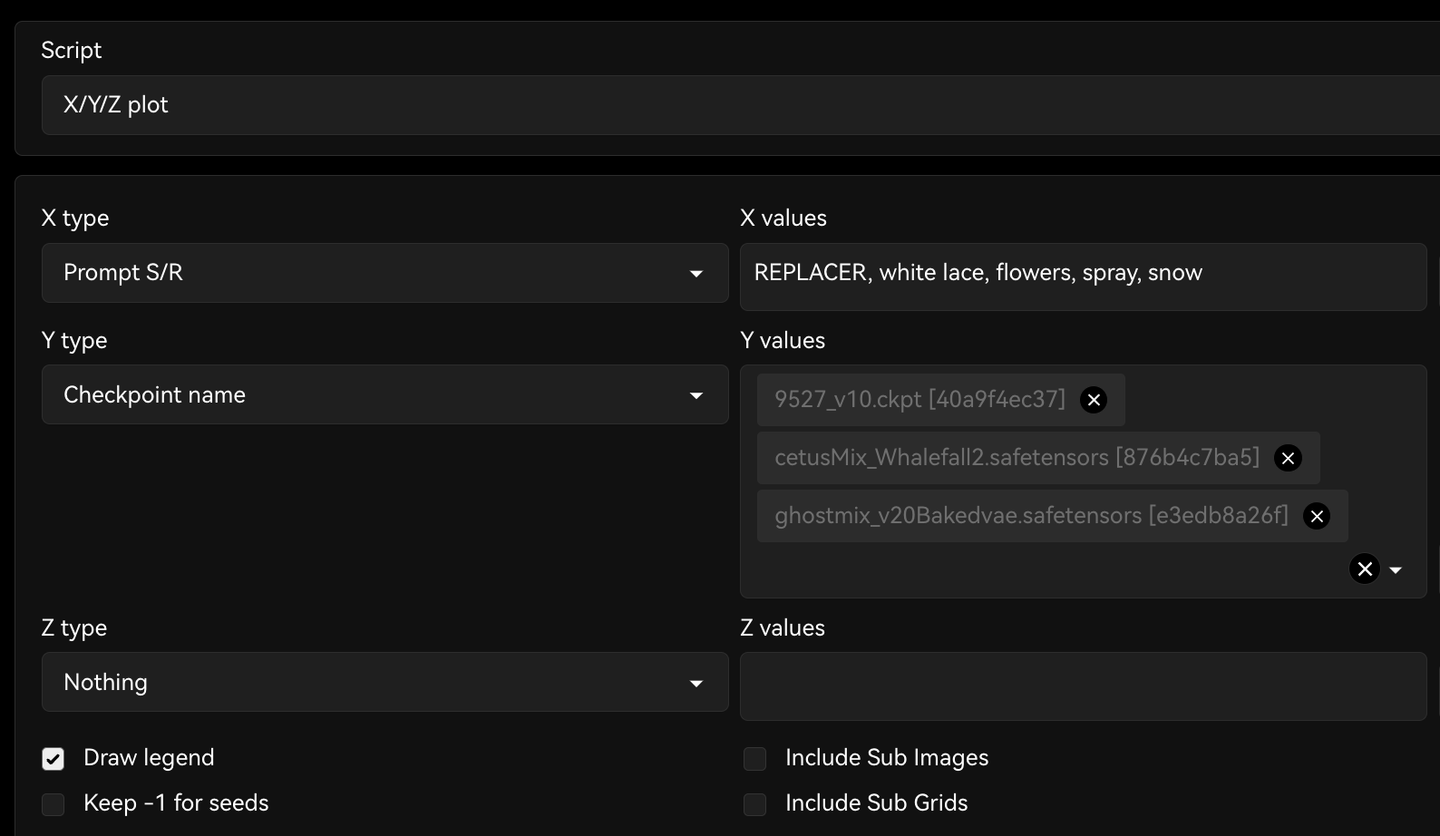This screenshot has height=836, width=1440.
Task: Open the Y type Checkpoint name dropdown
Action: (x=385, y=395)
